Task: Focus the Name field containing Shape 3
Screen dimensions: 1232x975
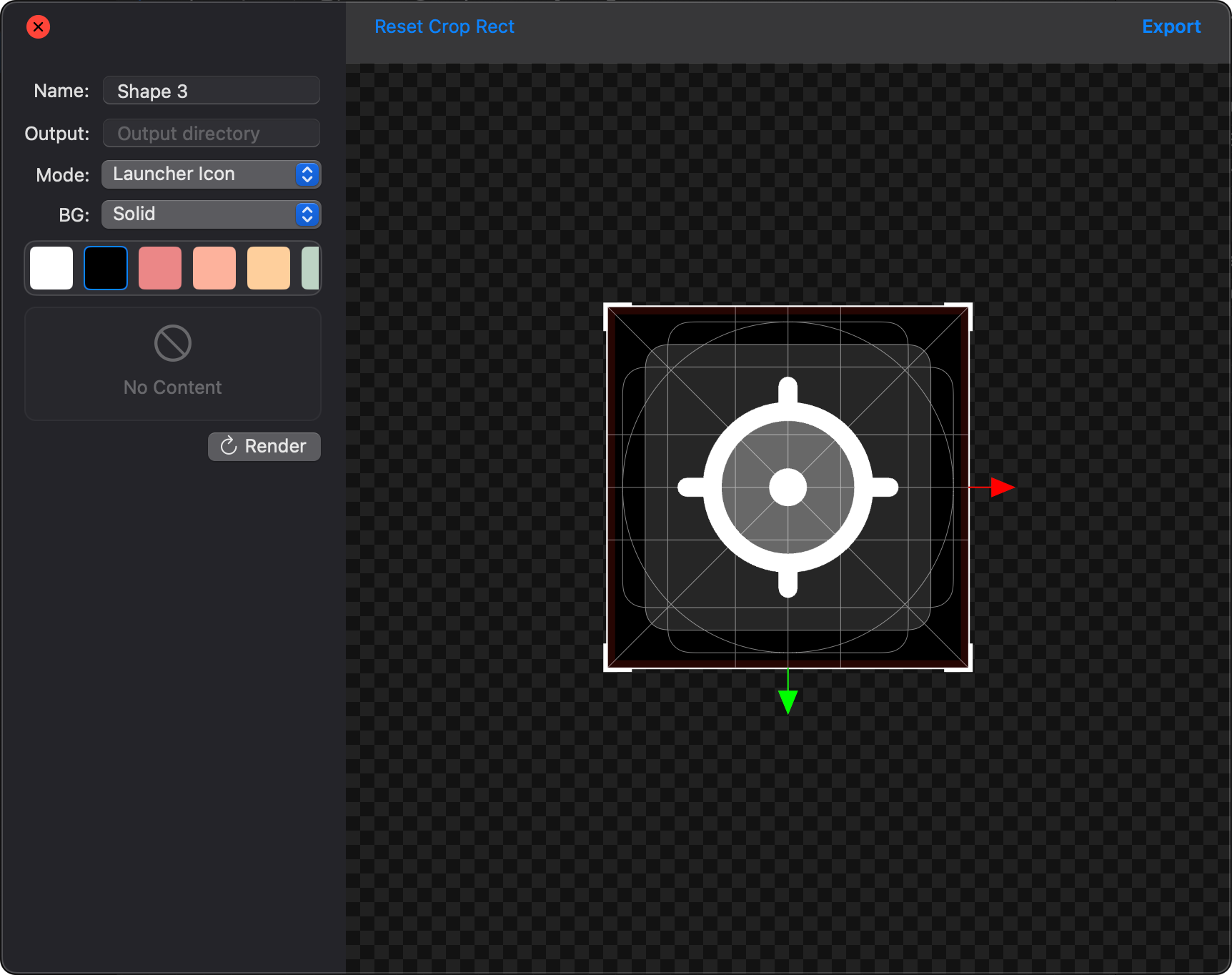Action: tap(212, 91)
